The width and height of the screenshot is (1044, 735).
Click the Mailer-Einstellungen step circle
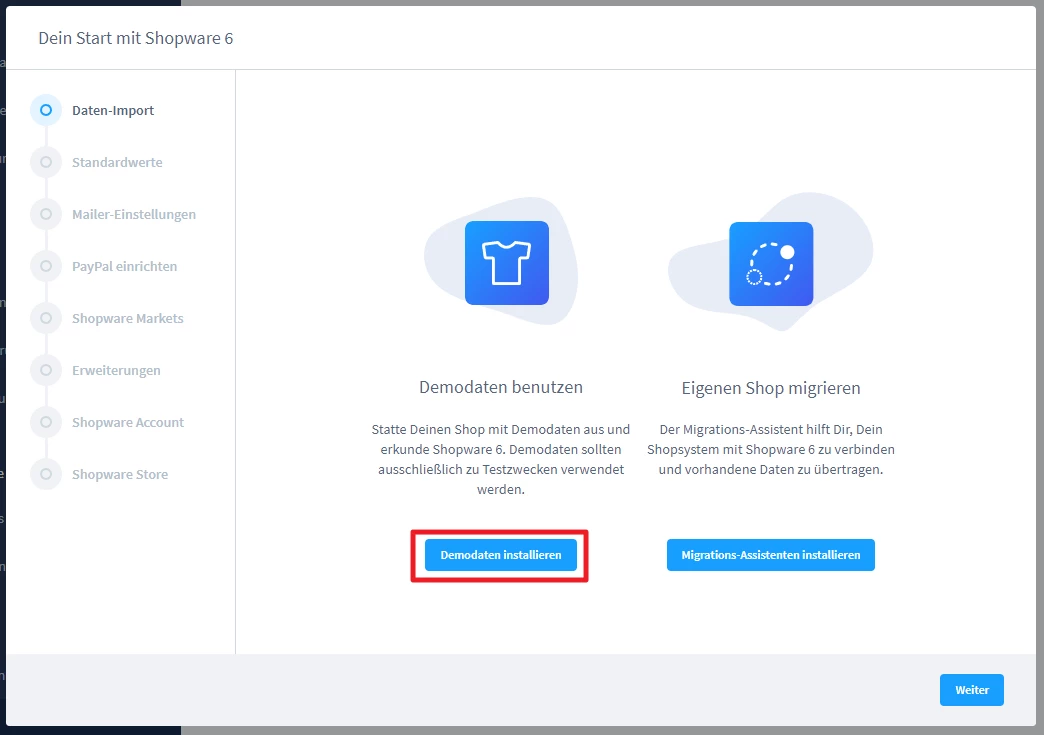tap(46, 214)
